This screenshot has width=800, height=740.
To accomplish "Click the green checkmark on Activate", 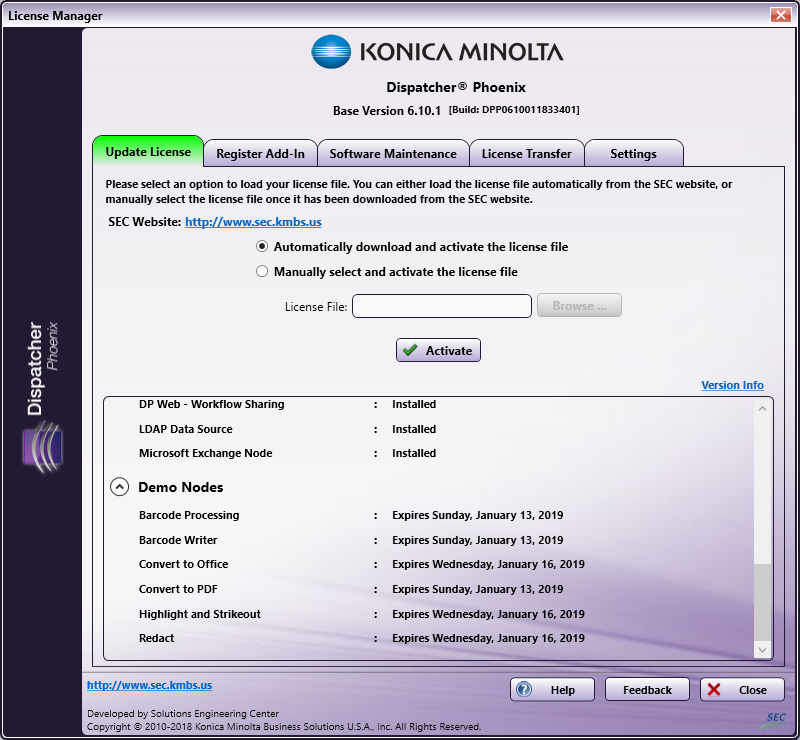I will [x=410, y=350].
